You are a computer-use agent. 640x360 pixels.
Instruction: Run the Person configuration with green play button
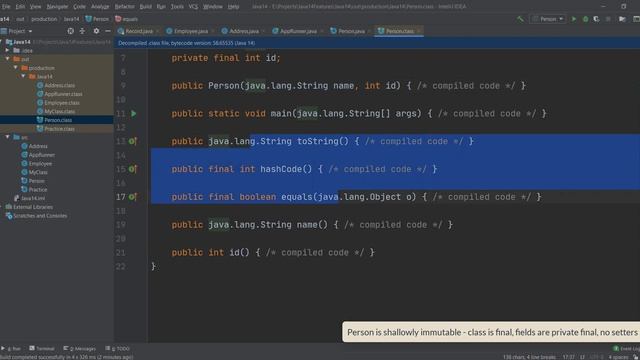(x=573, y=19)
